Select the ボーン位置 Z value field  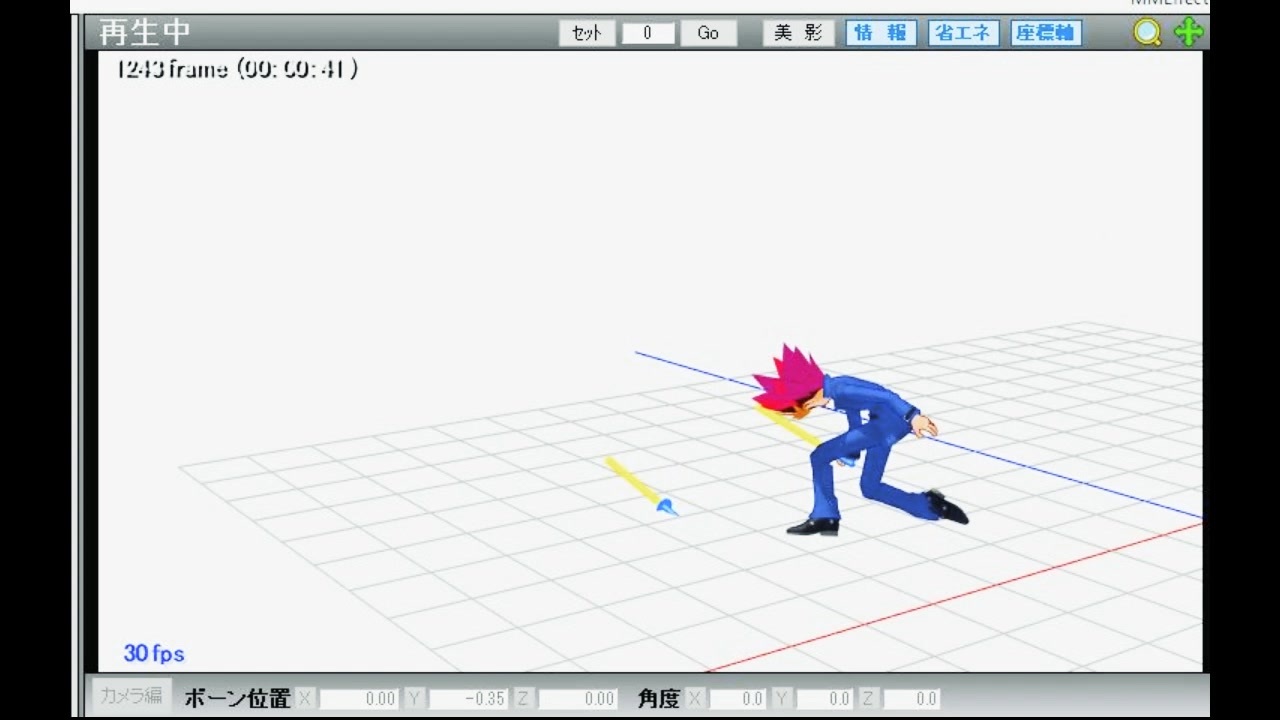pyautogui.click(x=578, y=699)
